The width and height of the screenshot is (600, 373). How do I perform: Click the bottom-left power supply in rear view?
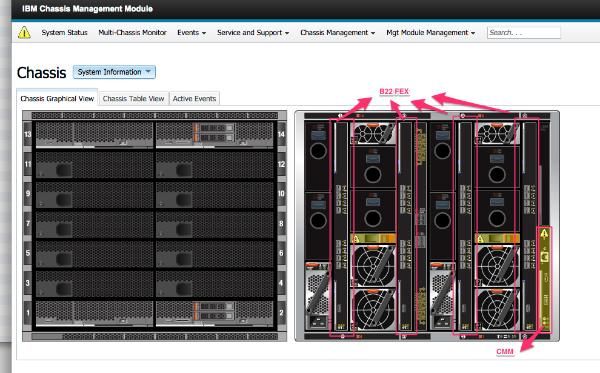317,297
